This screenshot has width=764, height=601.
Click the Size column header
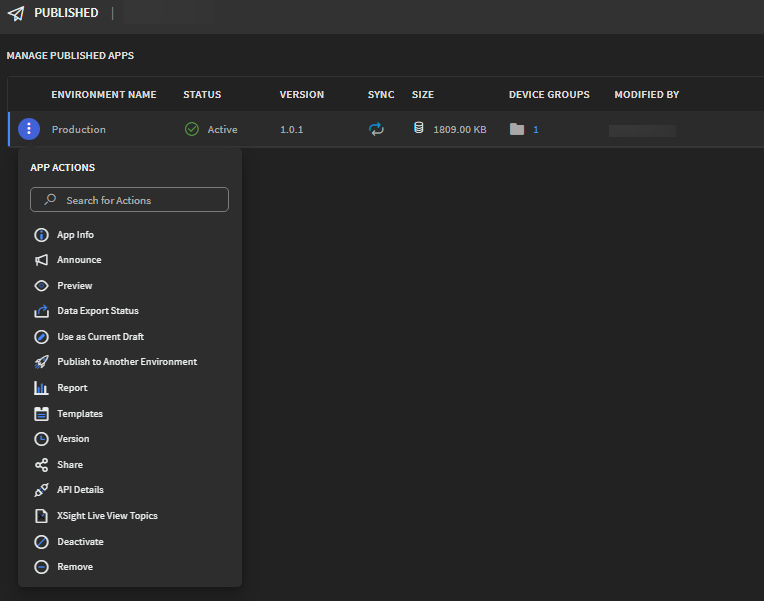(423, 95)
